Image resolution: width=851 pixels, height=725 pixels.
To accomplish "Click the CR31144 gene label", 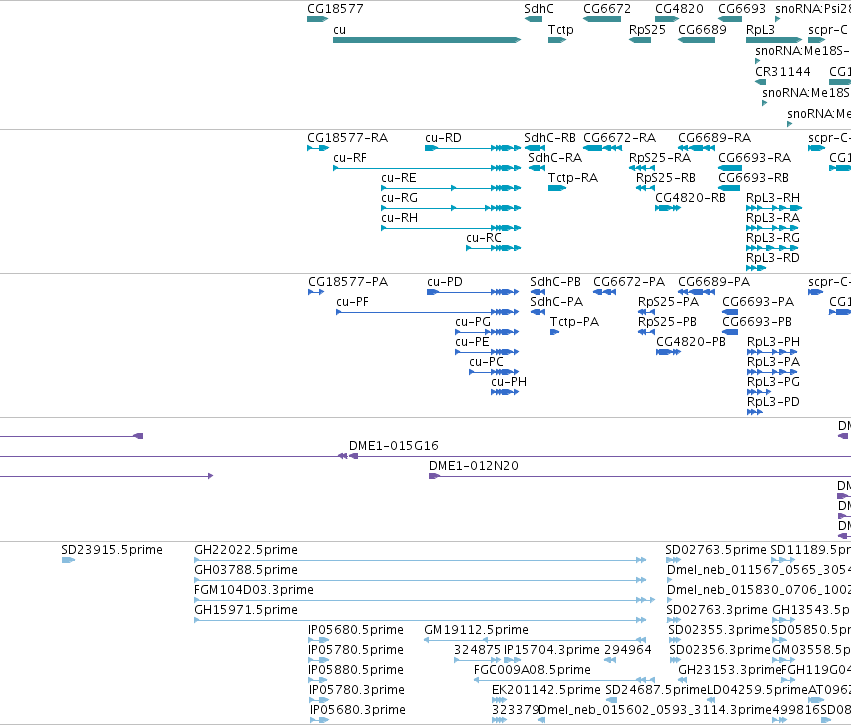I will [x=783, y=72].
